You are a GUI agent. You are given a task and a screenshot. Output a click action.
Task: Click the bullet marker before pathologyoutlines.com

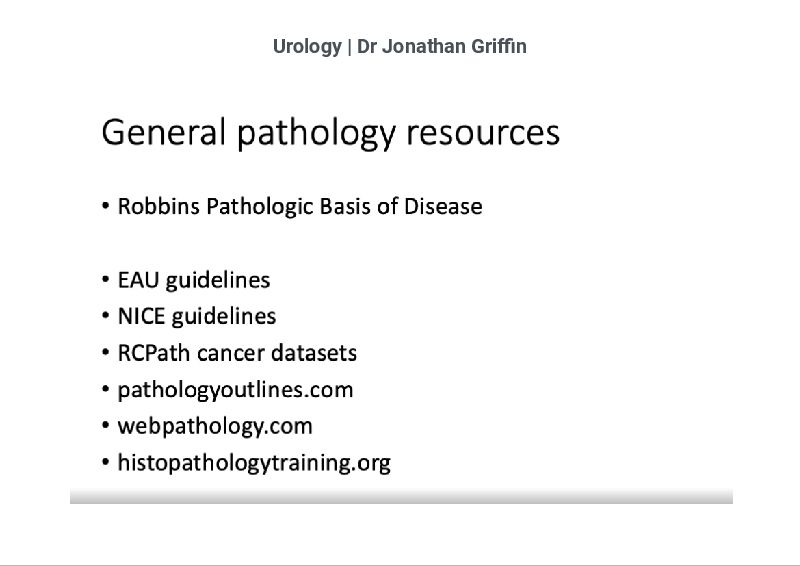pyautogui.click(x=106, y=390)
